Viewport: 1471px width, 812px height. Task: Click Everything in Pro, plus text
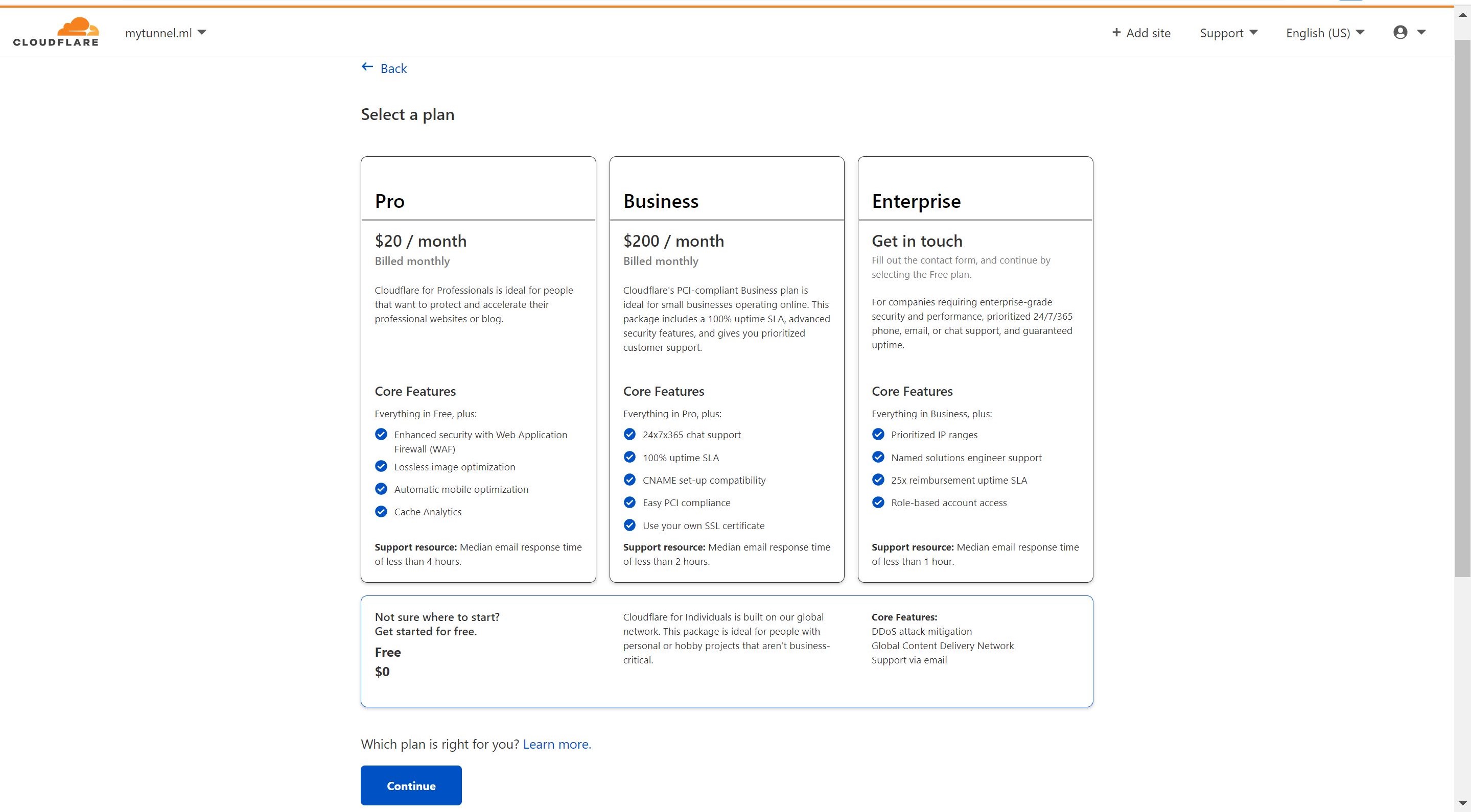[x=672, y=414]
